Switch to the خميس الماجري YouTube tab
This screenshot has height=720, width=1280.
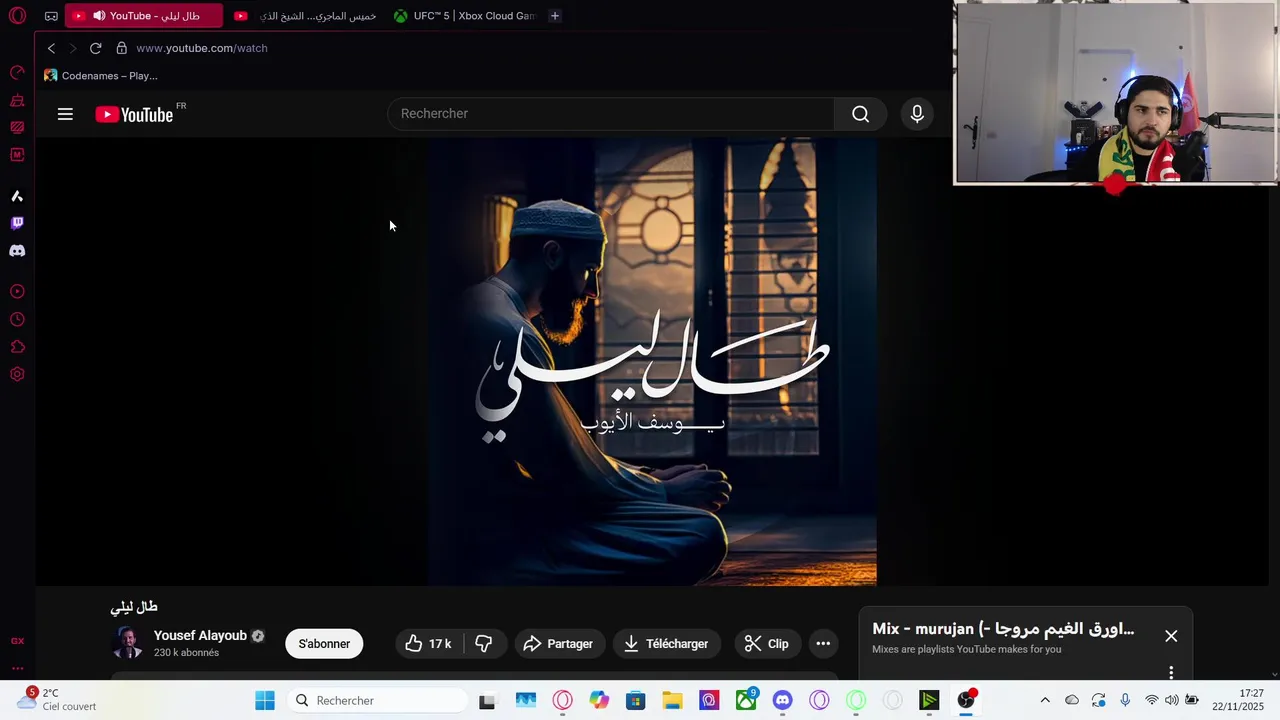click(305, 16)
